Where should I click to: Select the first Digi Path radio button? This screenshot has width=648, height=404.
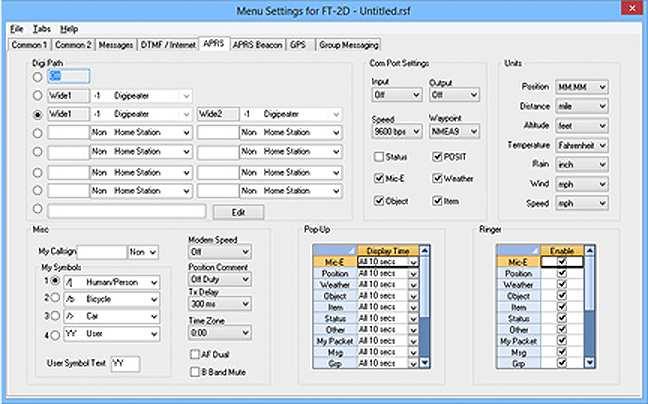click(x=38, y=77)
